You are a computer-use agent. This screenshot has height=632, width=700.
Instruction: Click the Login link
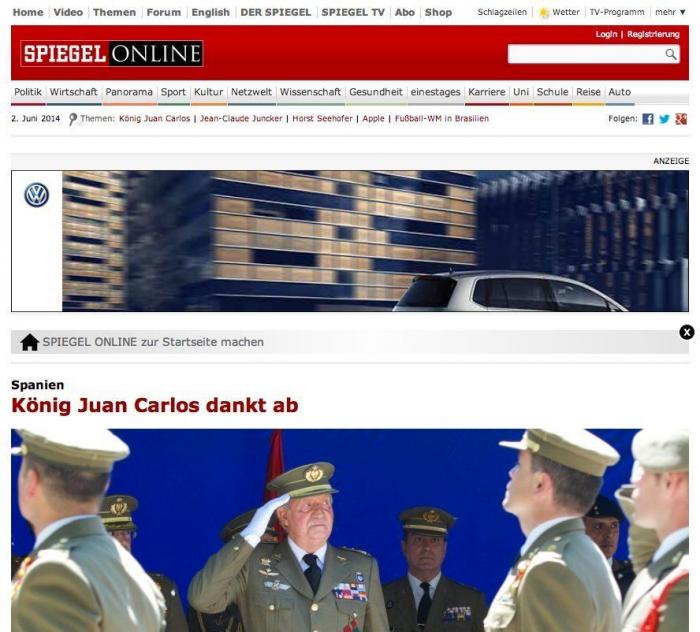click(x=606, y=34)
